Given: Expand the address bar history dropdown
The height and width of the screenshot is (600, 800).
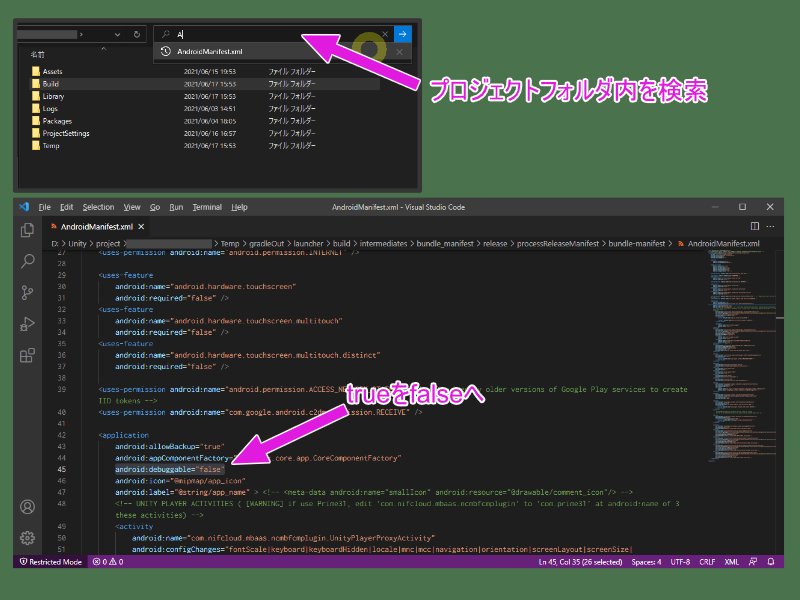Looking at the screenshot, I should click(117, 34).
